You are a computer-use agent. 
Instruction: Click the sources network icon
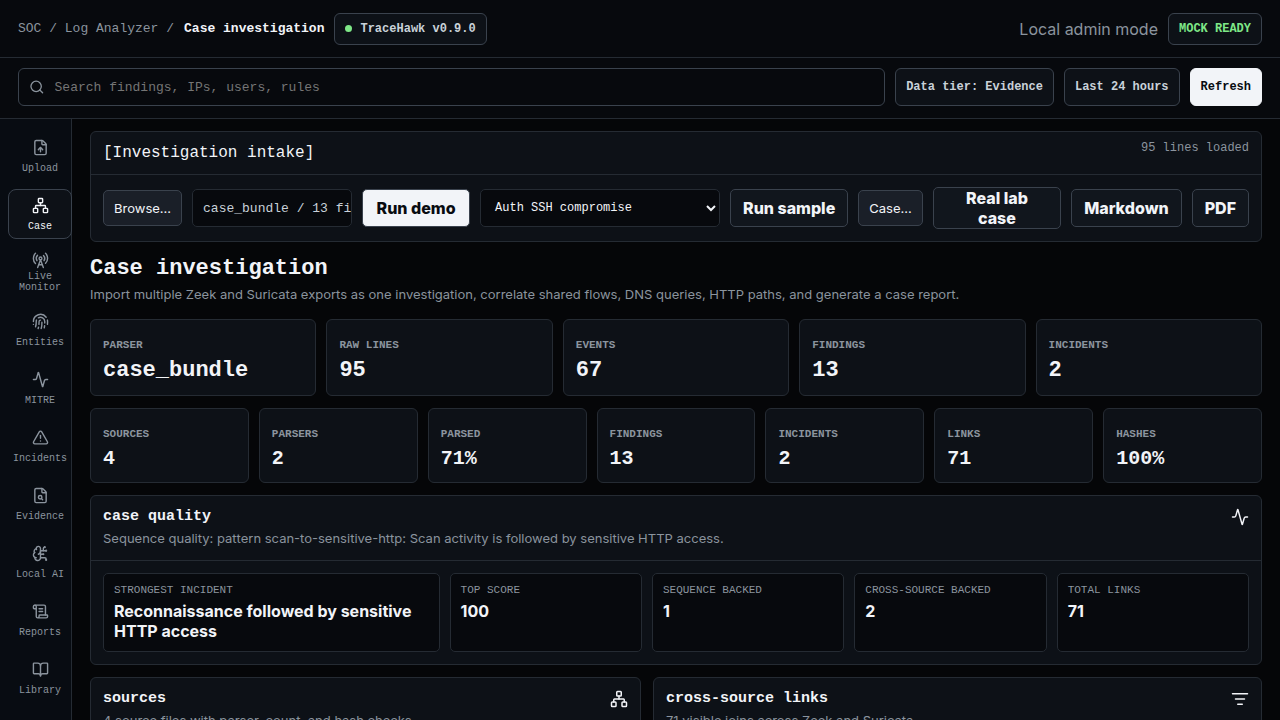click(619, 699)
